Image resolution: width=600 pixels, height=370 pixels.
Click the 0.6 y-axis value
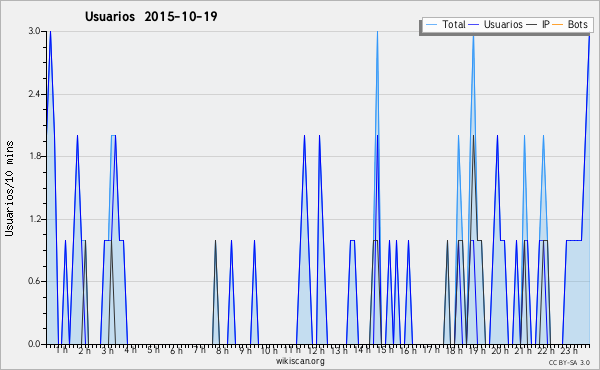34,281
